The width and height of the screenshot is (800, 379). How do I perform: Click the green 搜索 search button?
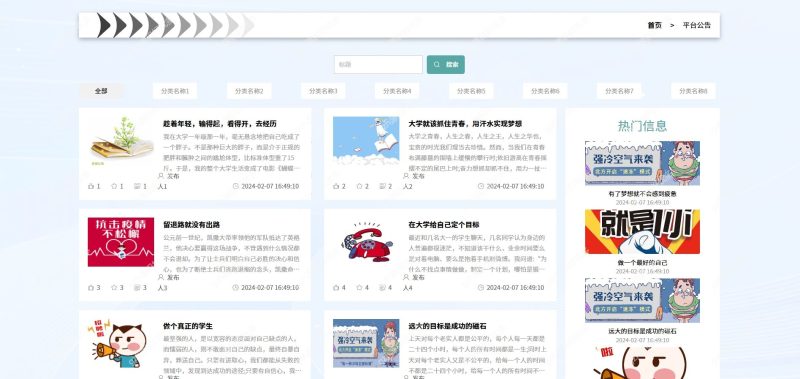pos(445,65)
